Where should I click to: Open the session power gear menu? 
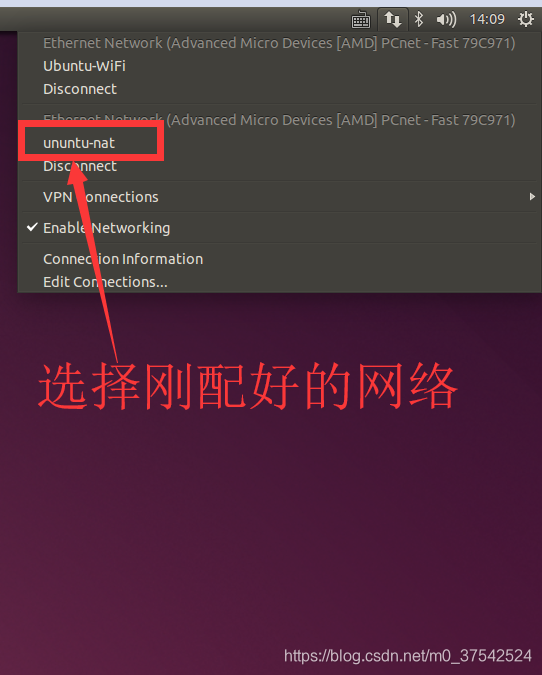point(526,19)
